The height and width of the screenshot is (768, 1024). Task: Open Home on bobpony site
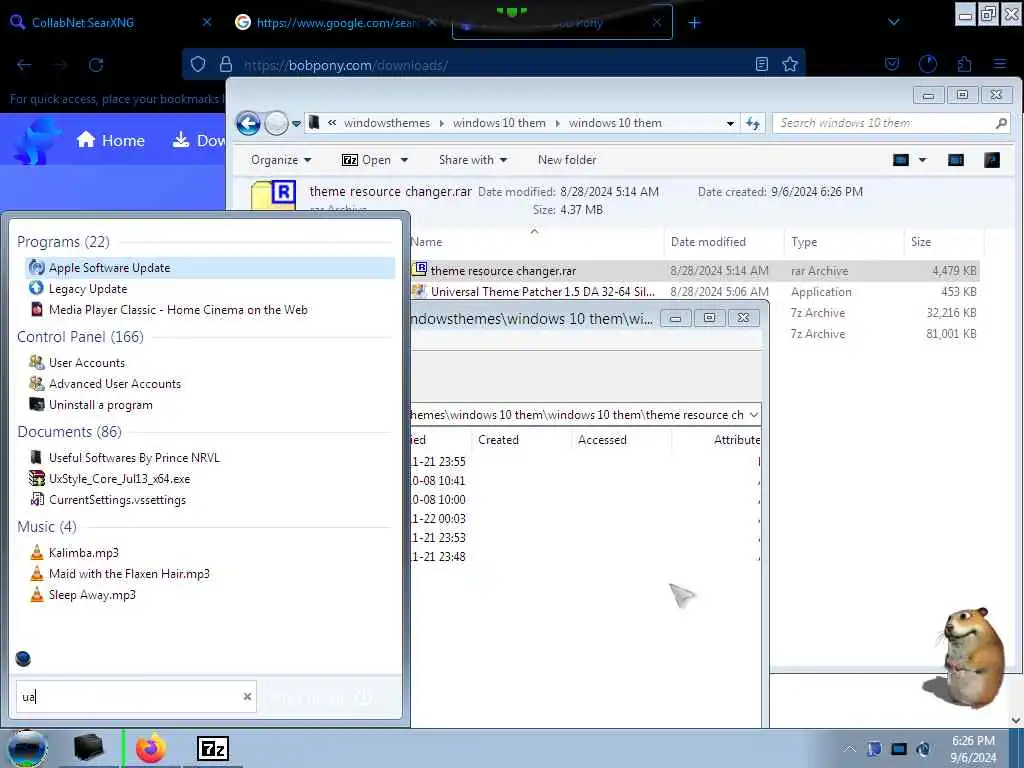(110, 140)
